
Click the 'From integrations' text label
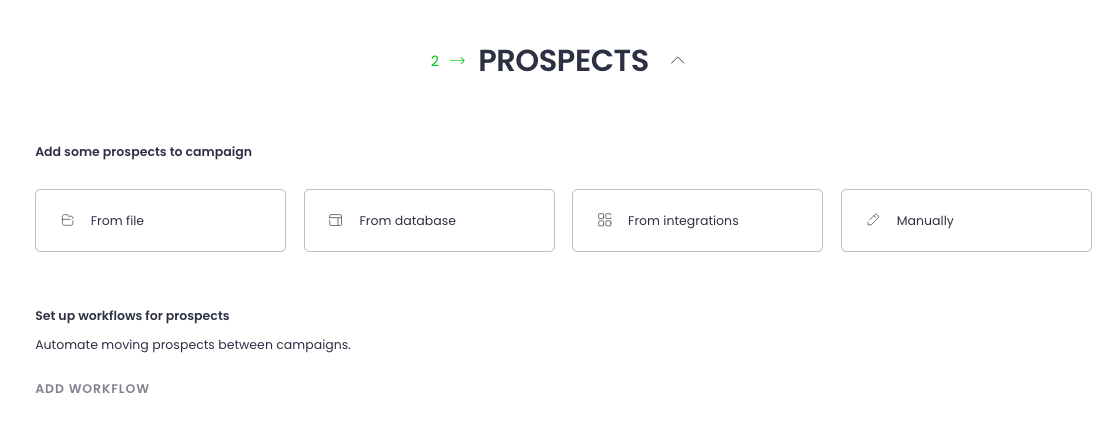683,221
